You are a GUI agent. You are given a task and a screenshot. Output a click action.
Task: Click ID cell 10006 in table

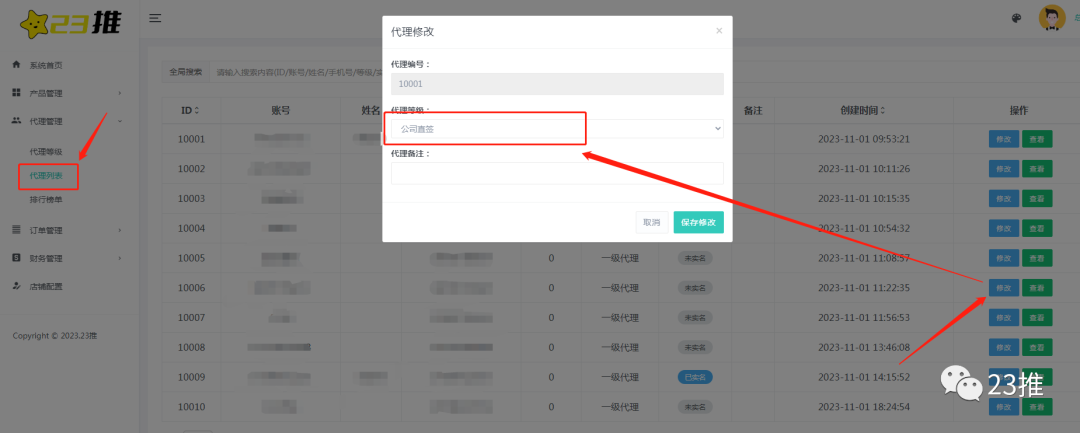tap(191, 288)
